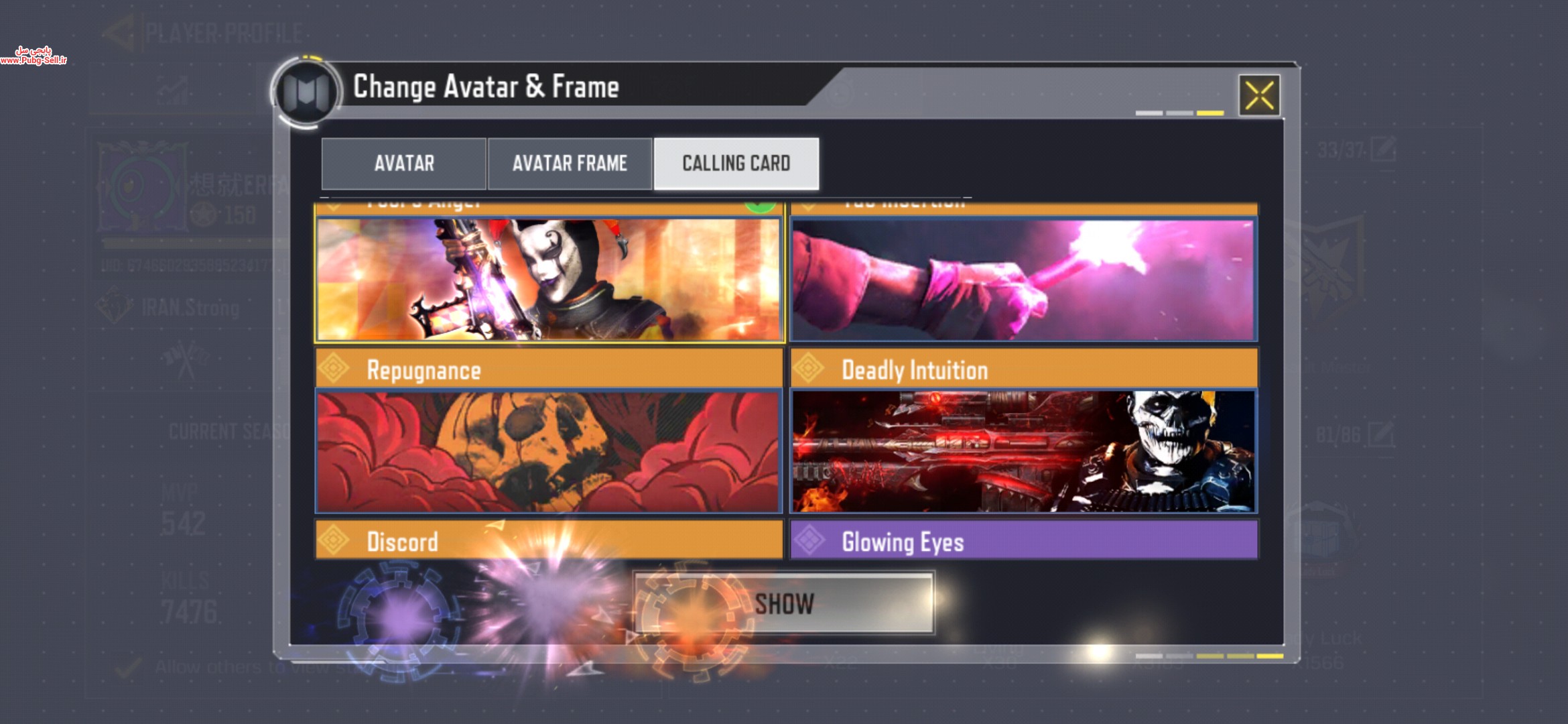Click the Deadly Intuition title bar
Viewport: 1568px width, 724px height.
[1023, 369]
